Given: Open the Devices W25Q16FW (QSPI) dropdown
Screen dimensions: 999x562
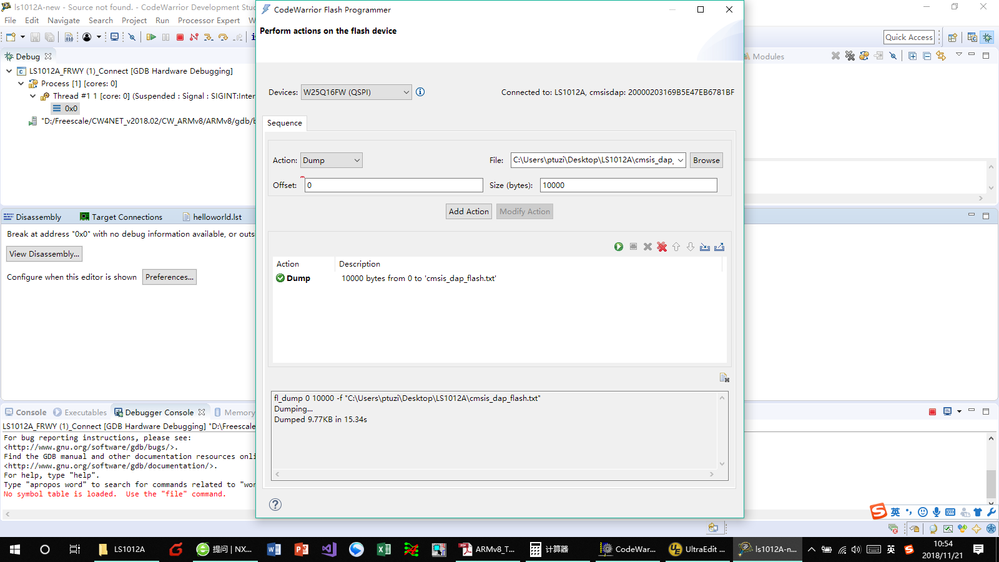Looking at the screenshot, I should [x=356, y=92].
